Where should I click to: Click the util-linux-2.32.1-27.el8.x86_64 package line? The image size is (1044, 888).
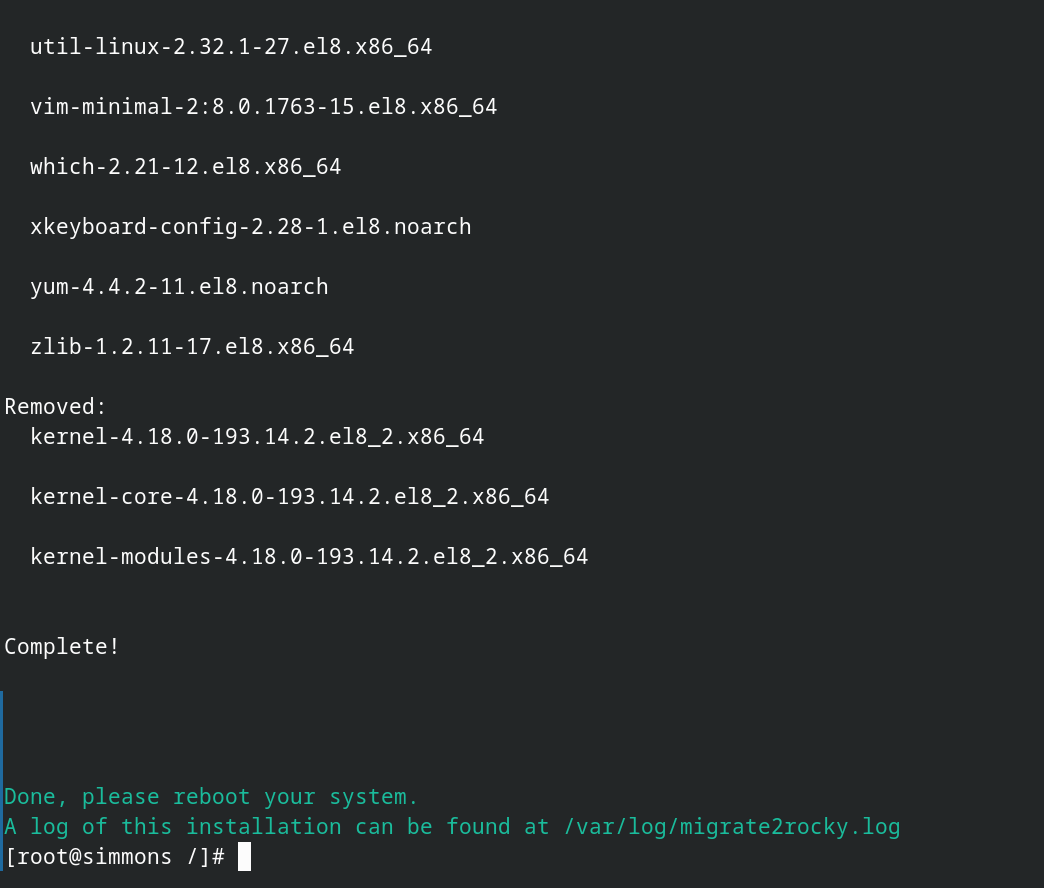231,47
